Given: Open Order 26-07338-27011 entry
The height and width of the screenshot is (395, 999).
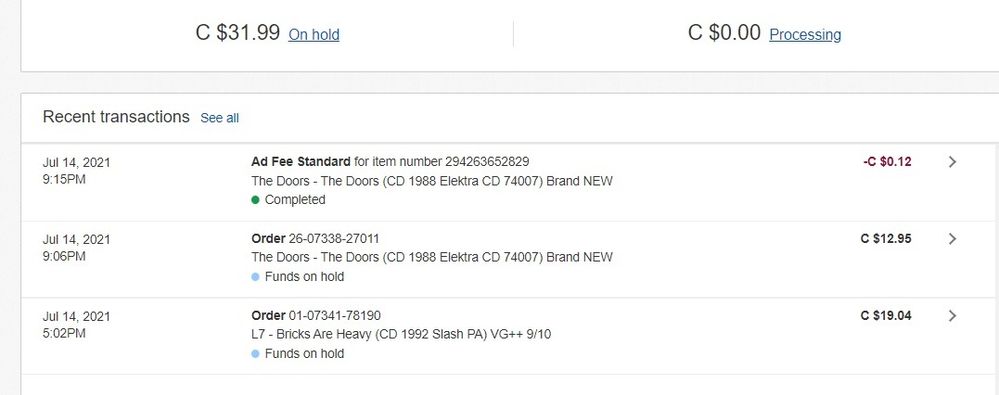Looking at the screenshot, I should (x=315, y=239).
